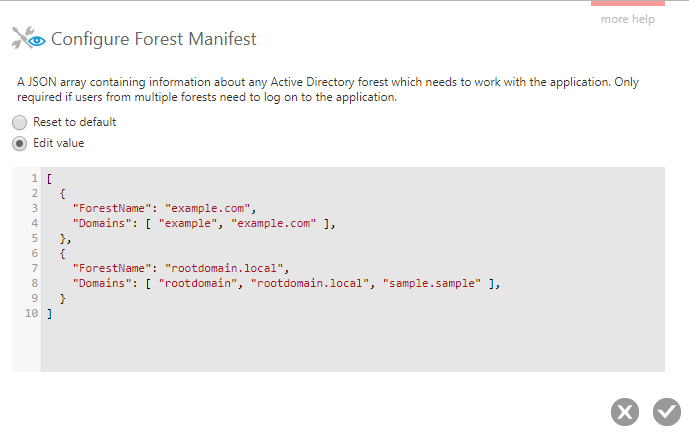Click line number 5 in the gutter
The width and height of the screenshot is (689, 438).
click(x=34, y=238)
